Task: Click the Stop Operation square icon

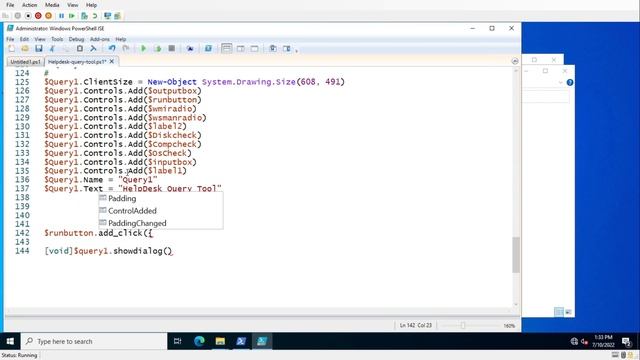Action: pos(171,49)
